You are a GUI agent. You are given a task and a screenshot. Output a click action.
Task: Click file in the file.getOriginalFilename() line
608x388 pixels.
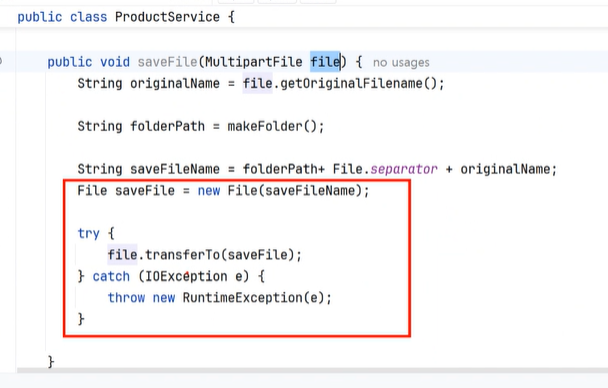(257, 83)
